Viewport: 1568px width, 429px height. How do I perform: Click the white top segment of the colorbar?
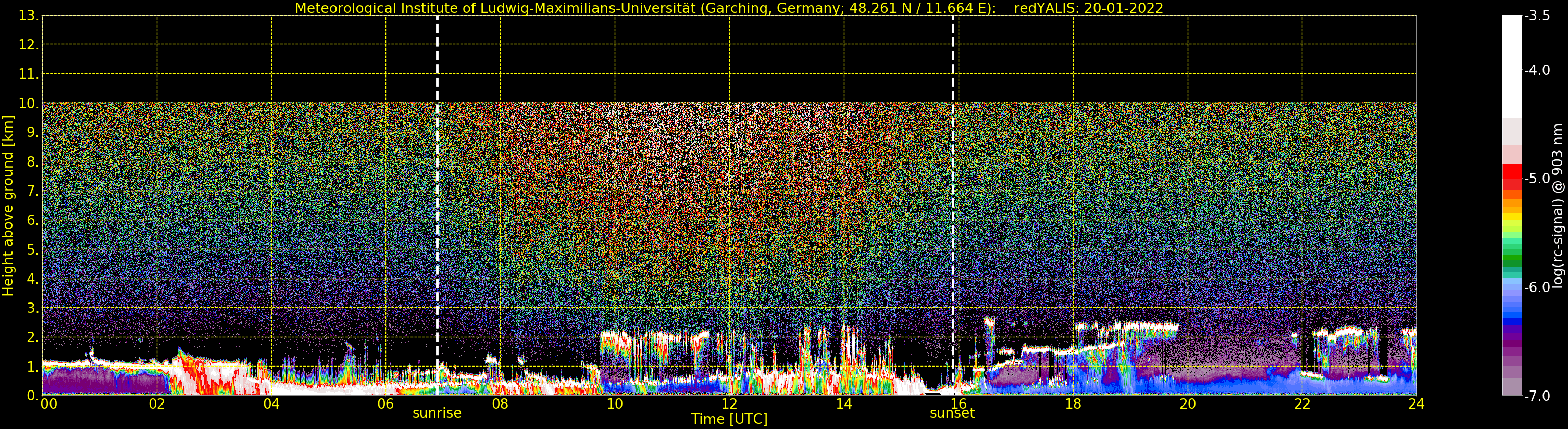tap(1511, 66)
